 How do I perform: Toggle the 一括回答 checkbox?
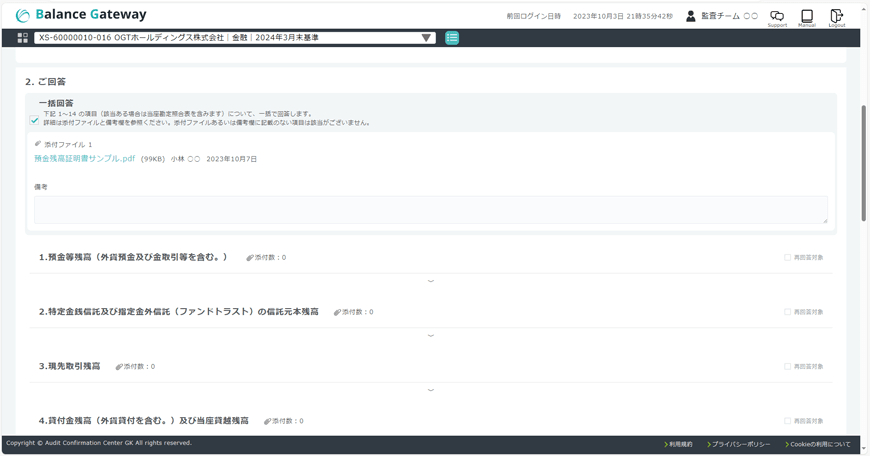pos(34,120)
